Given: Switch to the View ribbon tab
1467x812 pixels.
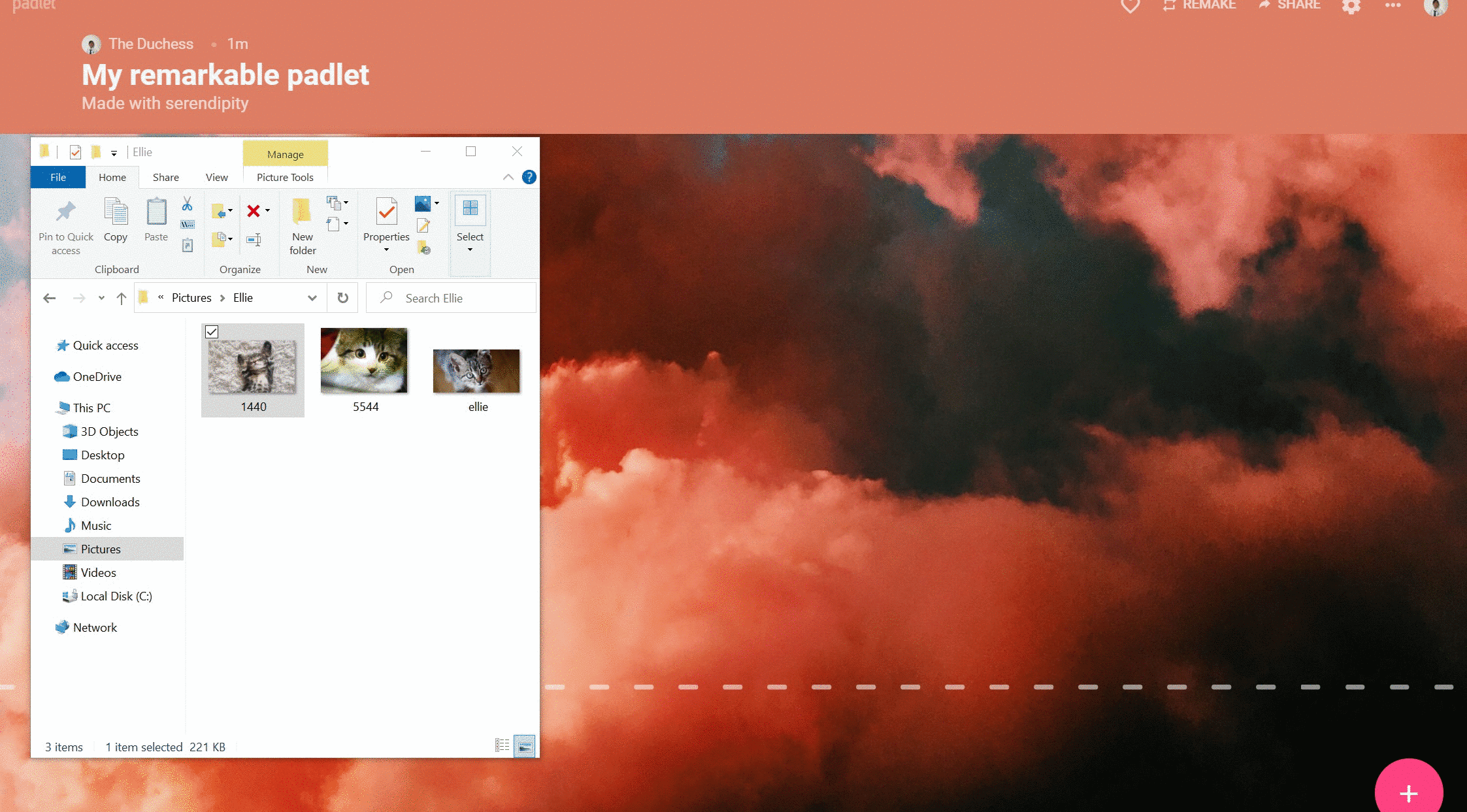Looking at the screenshot, I should point(217,177).
